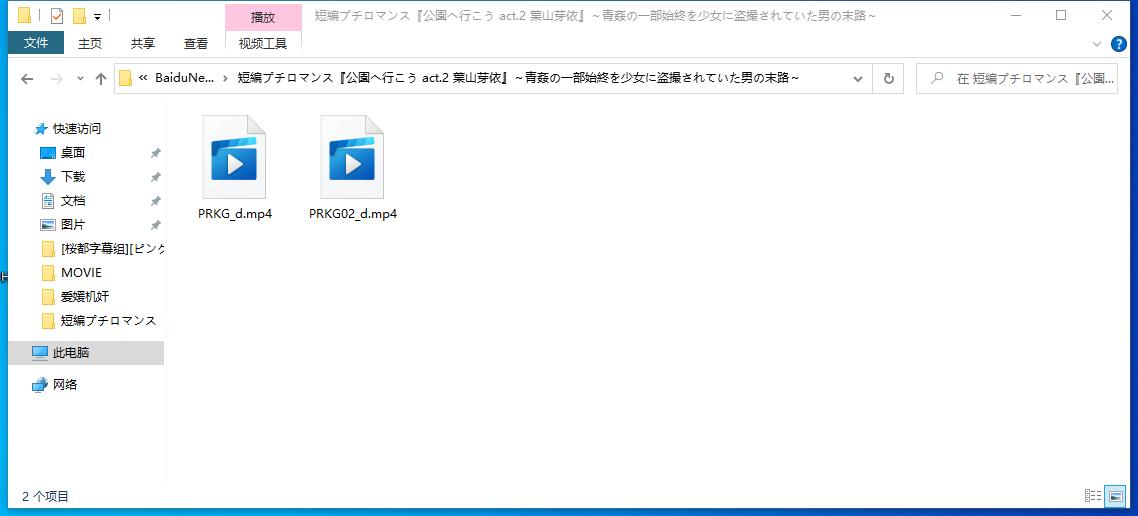Open the 文件 menu tab
The width and height of the screenshot is (1138, 516).
click(x=36, y=44)
